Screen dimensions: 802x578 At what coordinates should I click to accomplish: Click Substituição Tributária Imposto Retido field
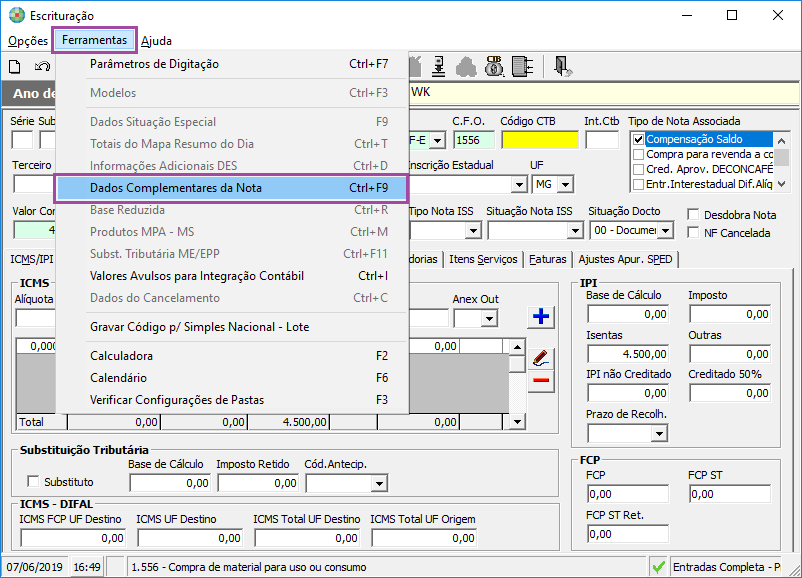(x=258, y=483)
